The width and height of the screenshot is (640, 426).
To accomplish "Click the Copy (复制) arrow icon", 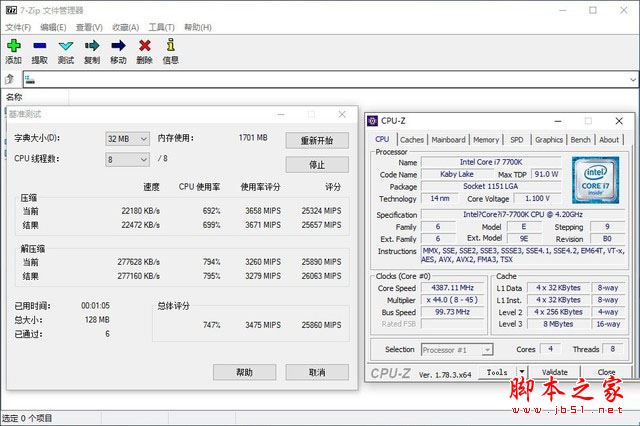I will [x=92, y=45].
